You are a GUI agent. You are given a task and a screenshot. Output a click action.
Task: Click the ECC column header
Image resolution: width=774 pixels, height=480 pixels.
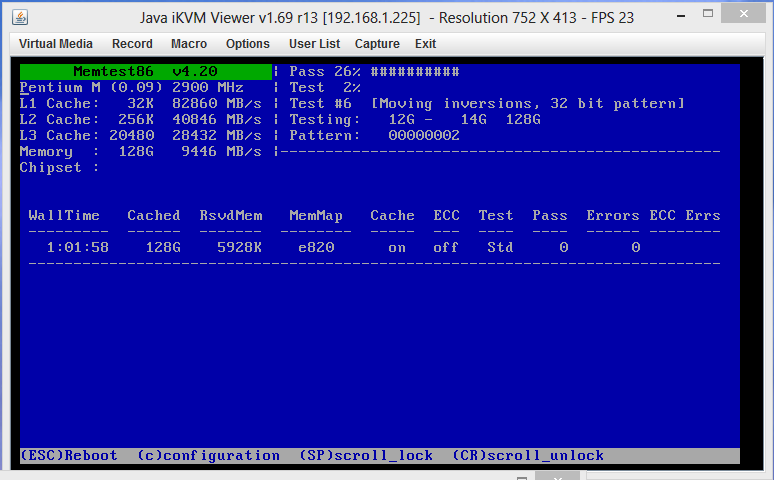(x=446, y=216)
